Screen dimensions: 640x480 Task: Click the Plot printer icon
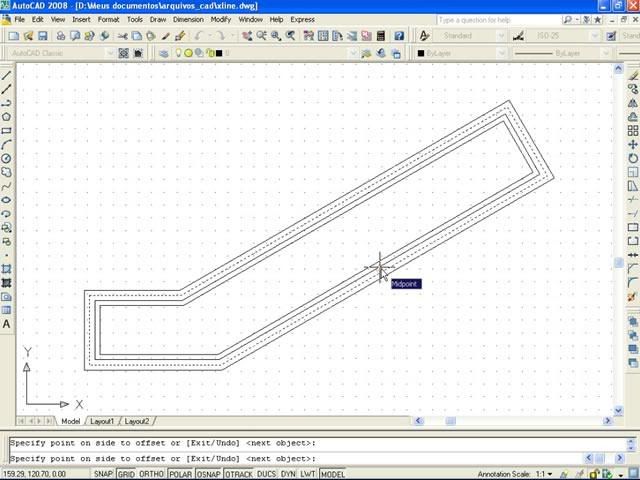click(x=61, y=36)
